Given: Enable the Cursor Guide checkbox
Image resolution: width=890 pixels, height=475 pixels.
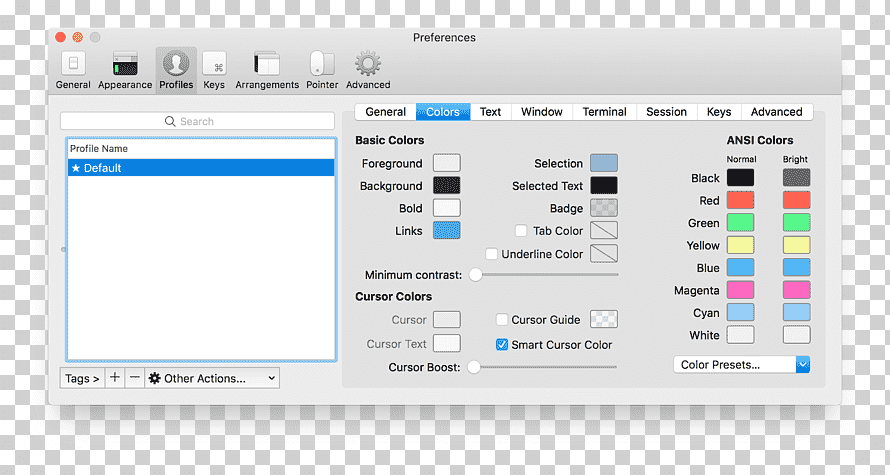Looking at the screenshot, I should pos(502,320).
